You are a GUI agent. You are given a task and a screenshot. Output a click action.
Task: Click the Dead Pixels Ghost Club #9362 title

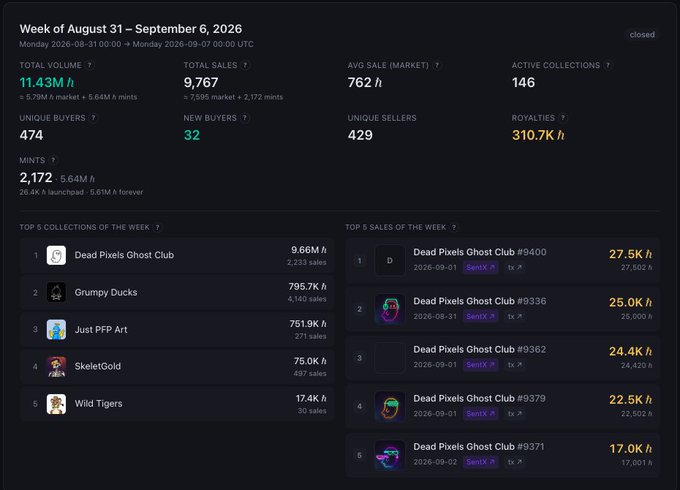tap(480, 349)
